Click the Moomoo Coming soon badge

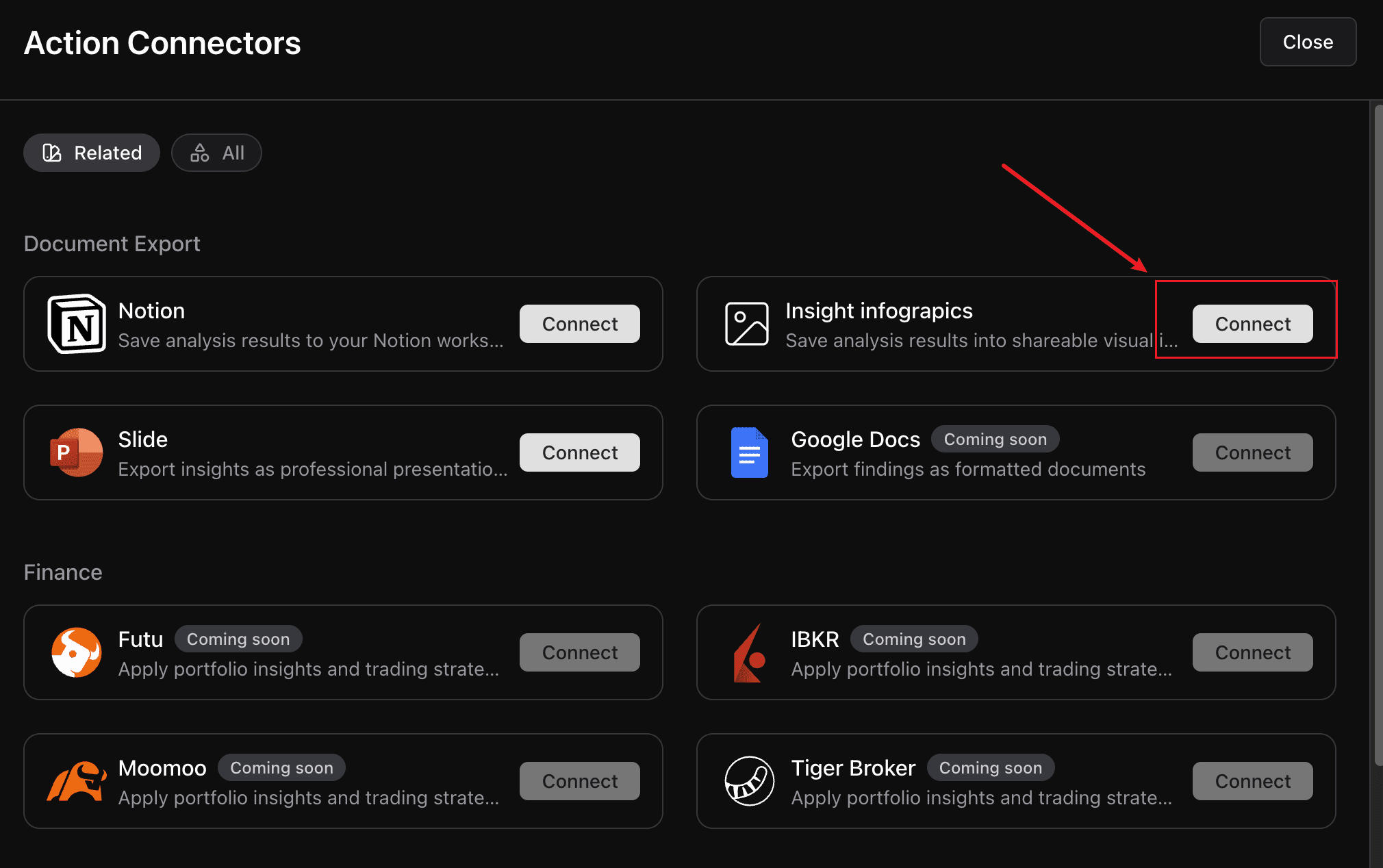[281, 767]
